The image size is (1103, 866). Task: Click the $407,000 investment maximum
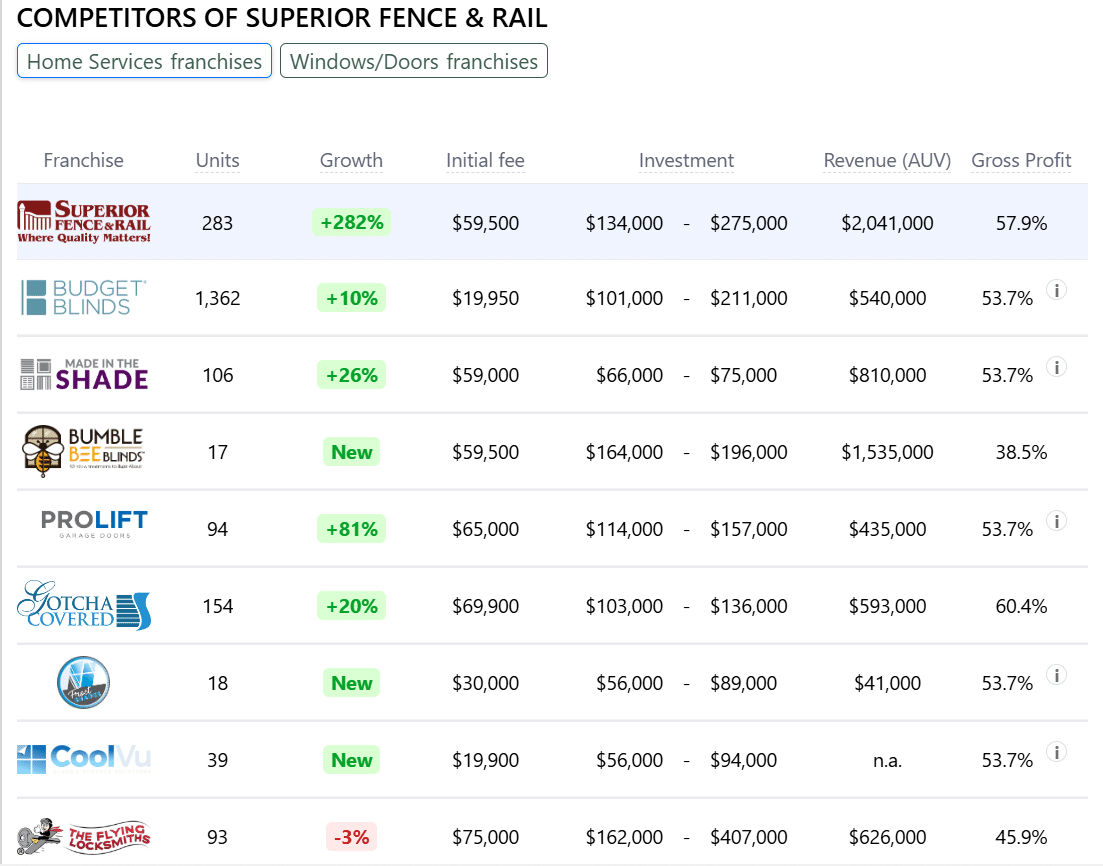[x=748, y=837]
